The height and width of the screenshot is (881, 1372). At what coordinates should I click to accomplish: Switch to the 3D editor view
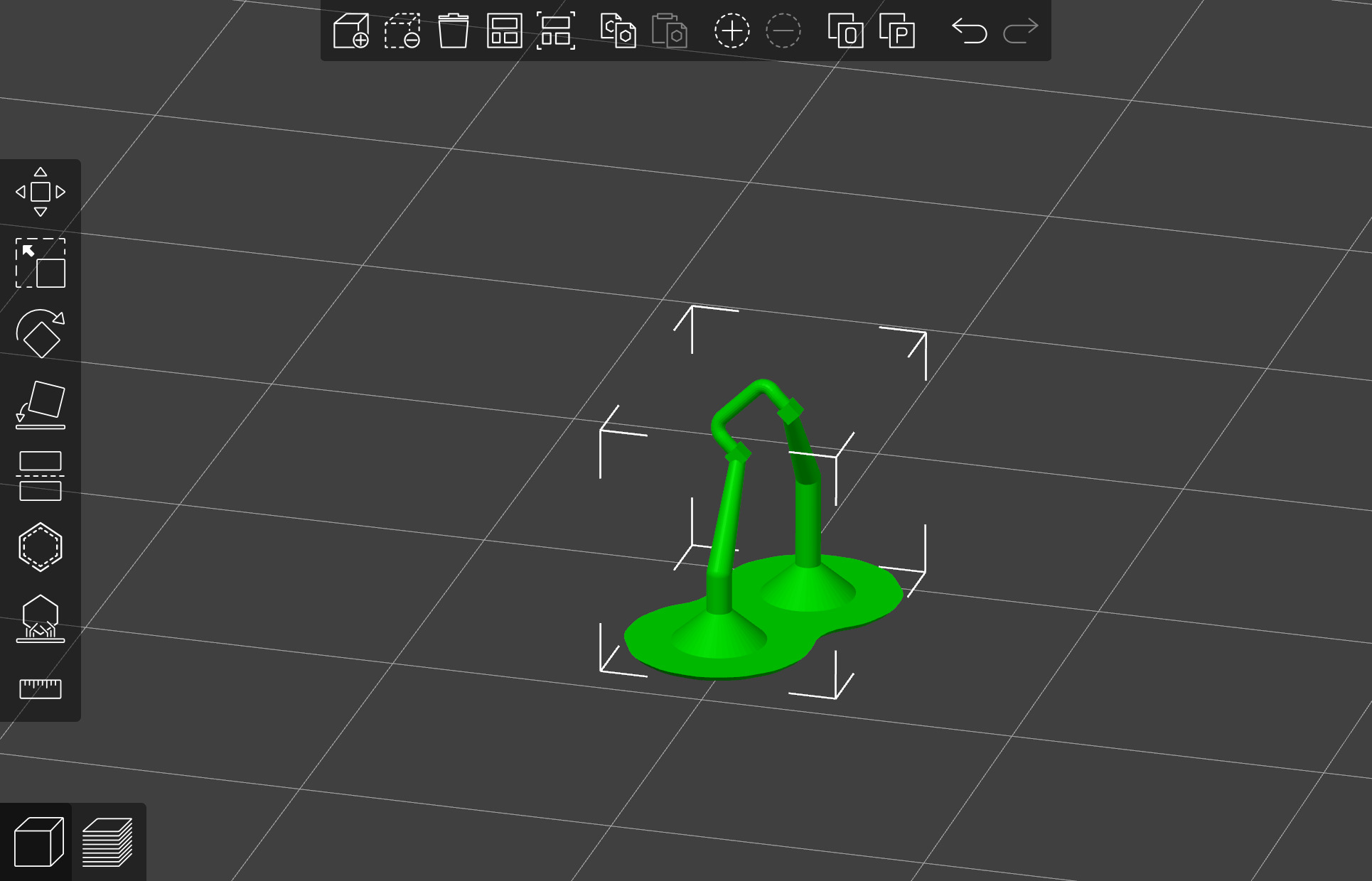pyautogui.click(x=38, y=842)
